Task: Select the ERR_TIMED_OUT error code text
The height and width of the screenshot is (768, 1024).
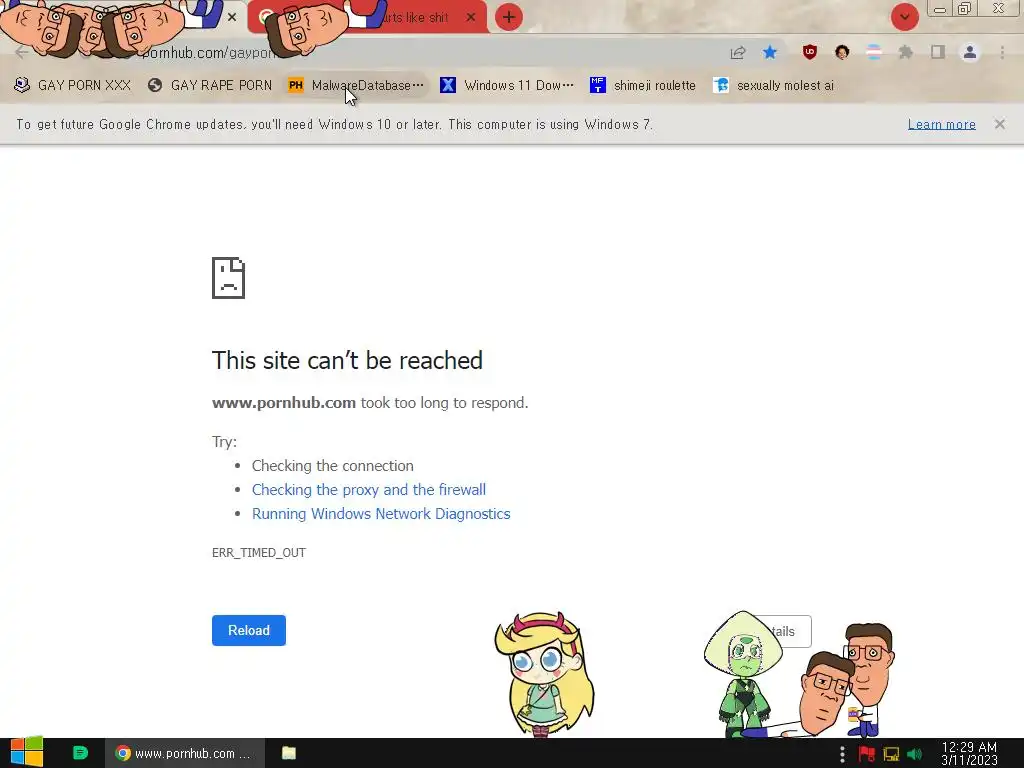Action: pyautogui.click(x=259, y=552)
